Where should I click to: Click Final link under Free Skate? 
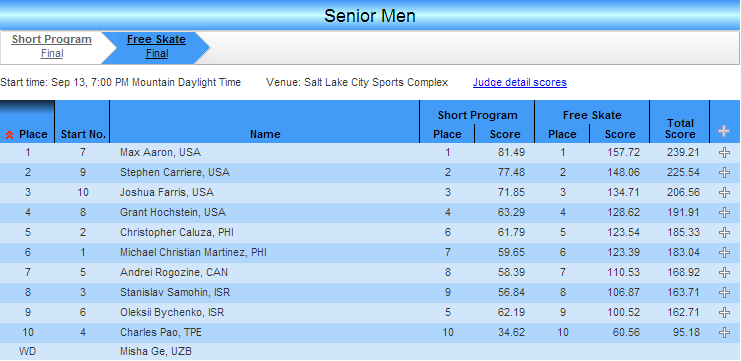(x=157, y=53)
